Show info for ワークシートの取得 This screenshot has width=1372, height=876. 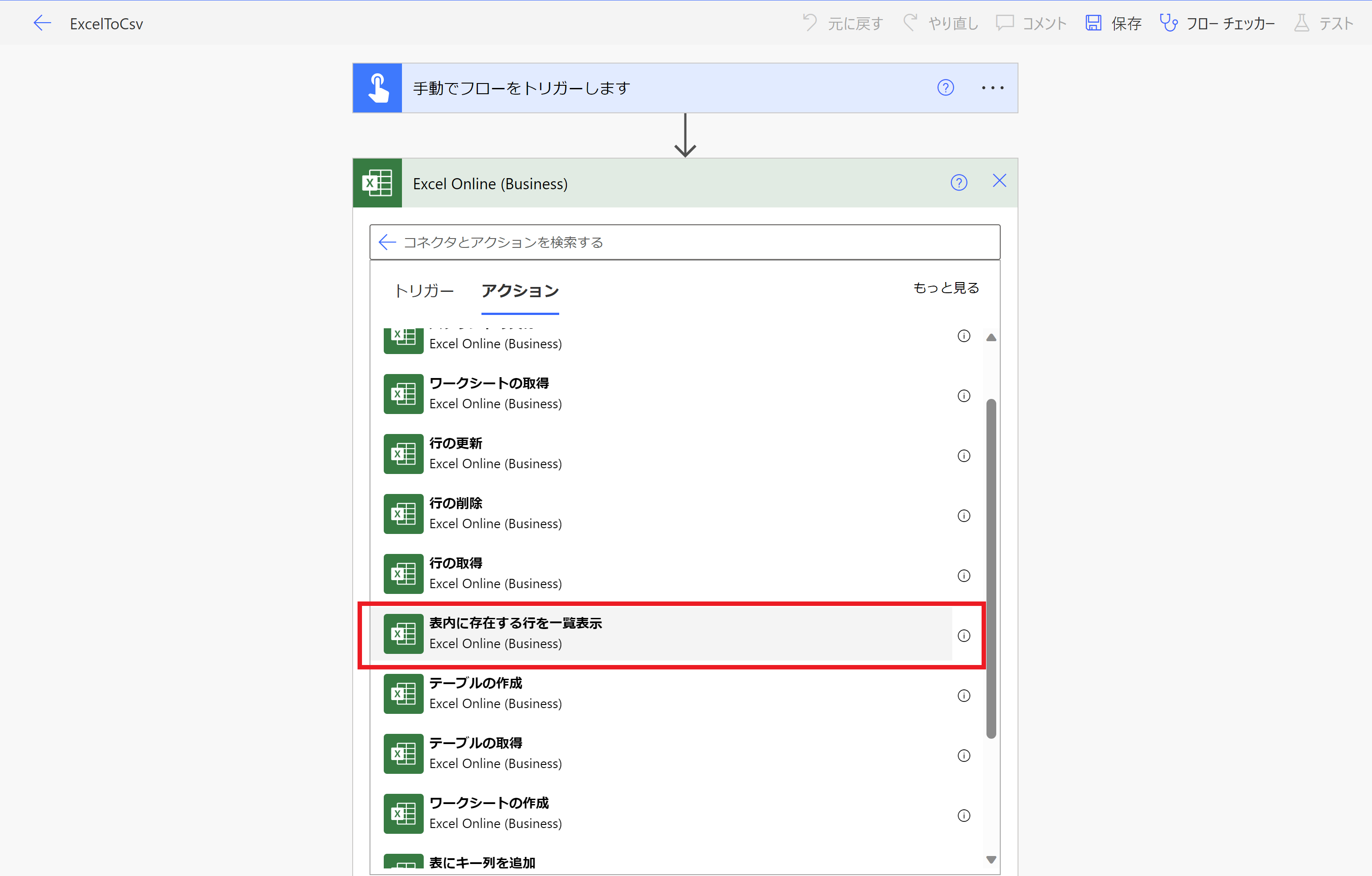pyautogui.click(x=963, y=395)
